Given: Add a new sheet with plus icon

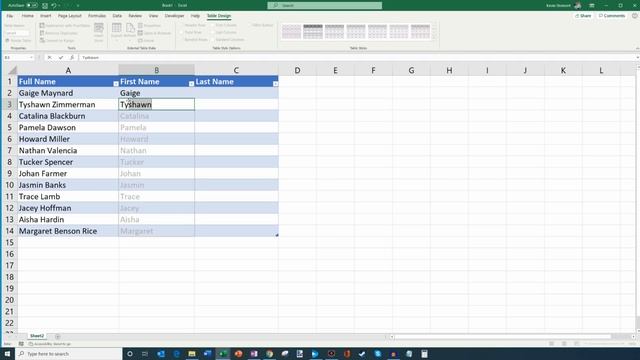Looking at the screenshot, I should tap(58, 336).
